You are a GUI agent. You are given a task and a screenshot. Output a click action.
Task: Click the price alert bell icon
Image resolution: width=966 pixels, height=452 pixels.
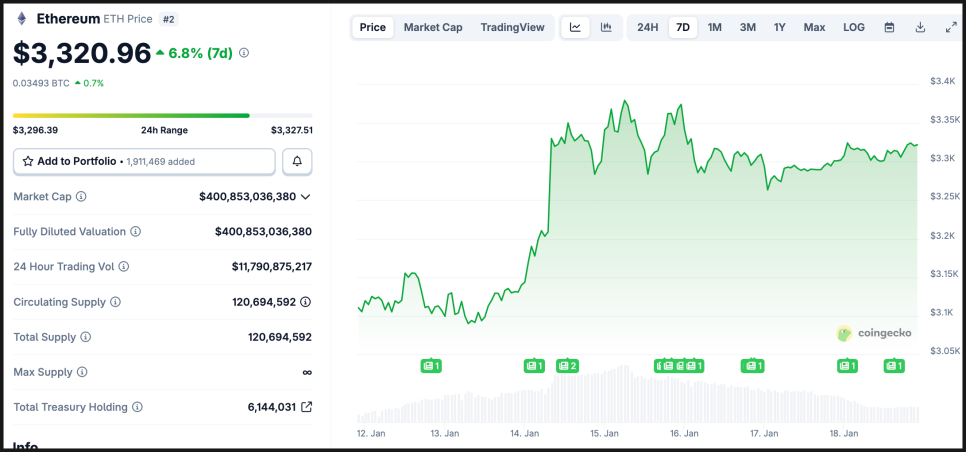pyautogui.click(x=297, y=161)
